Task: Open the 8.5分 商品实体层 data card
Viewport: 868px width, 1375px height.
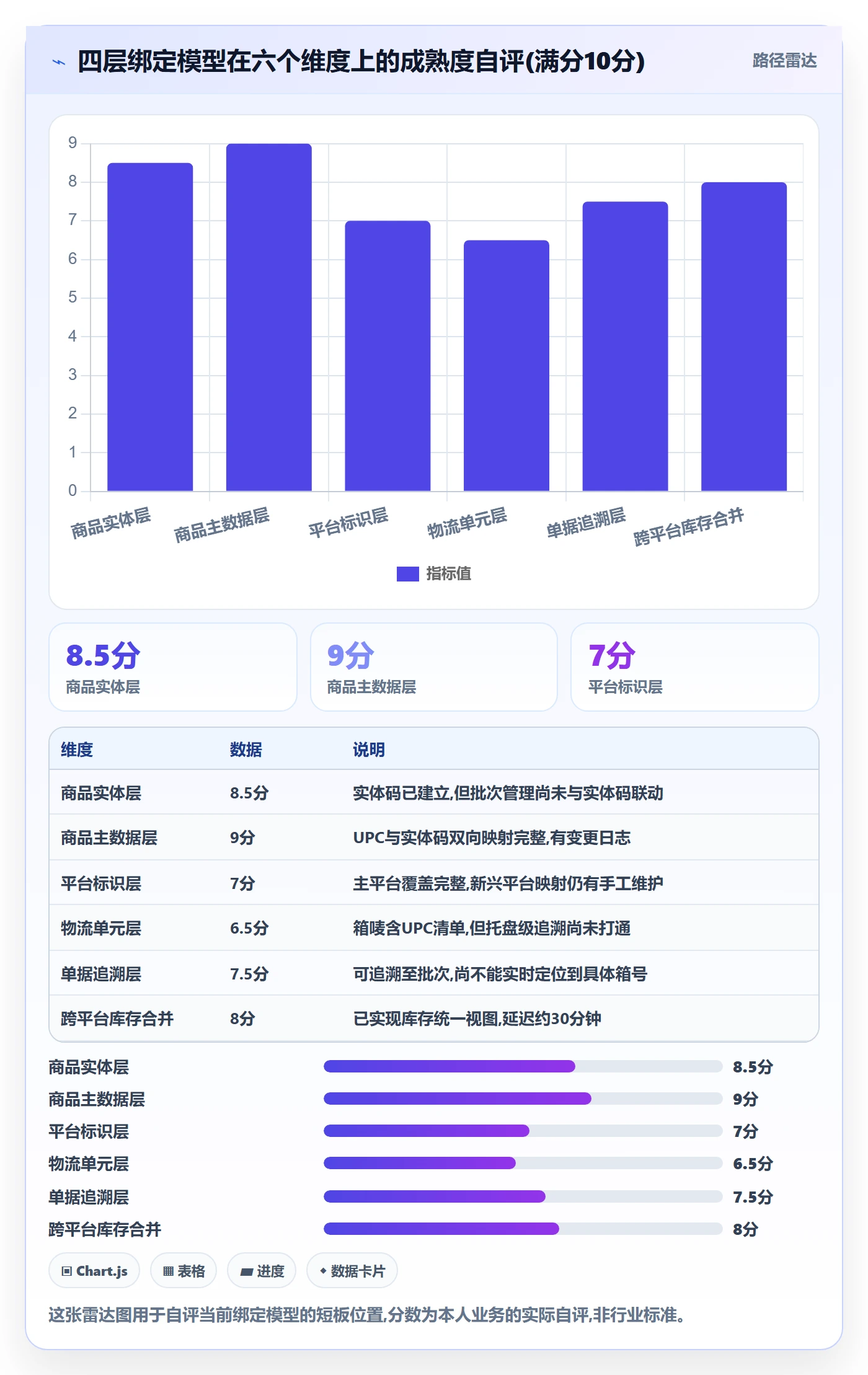Action: [x=173, y=667]
